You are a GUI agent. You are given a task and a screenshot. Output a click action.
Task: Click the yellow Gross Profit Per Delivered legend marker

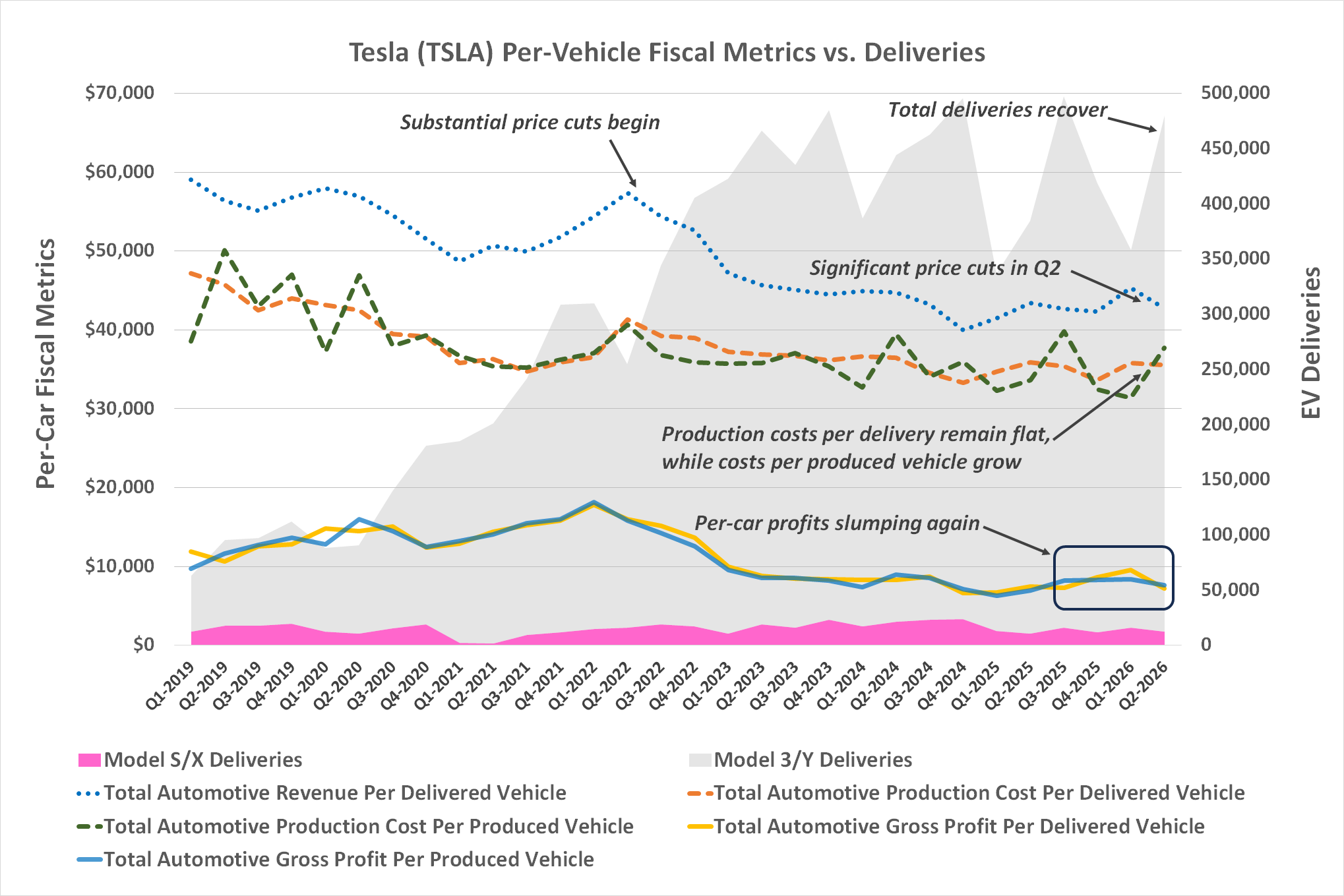(x=699, y=826)
